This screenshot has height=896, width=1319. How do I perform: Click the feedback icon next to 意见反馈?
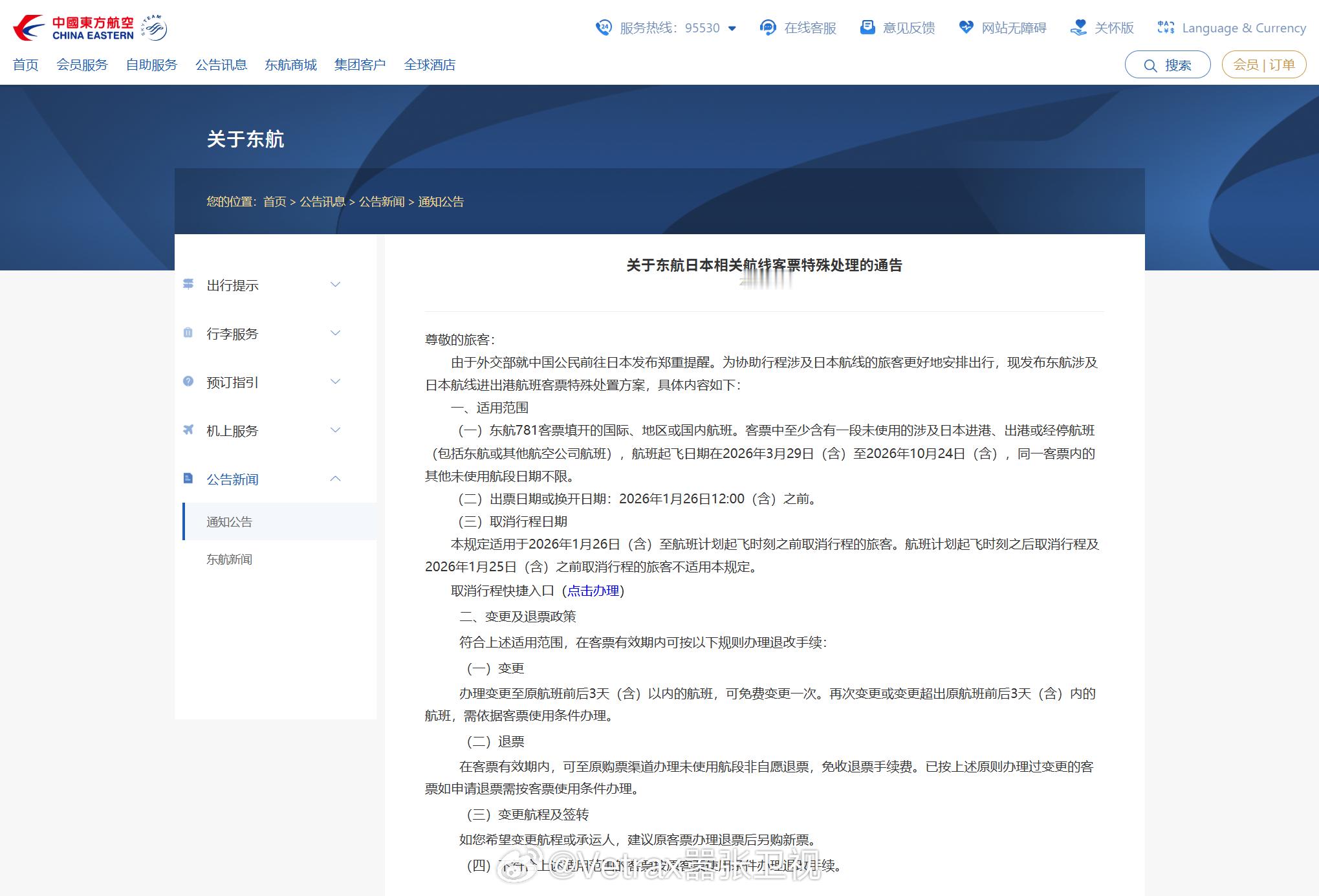click(x=867, y=27)
